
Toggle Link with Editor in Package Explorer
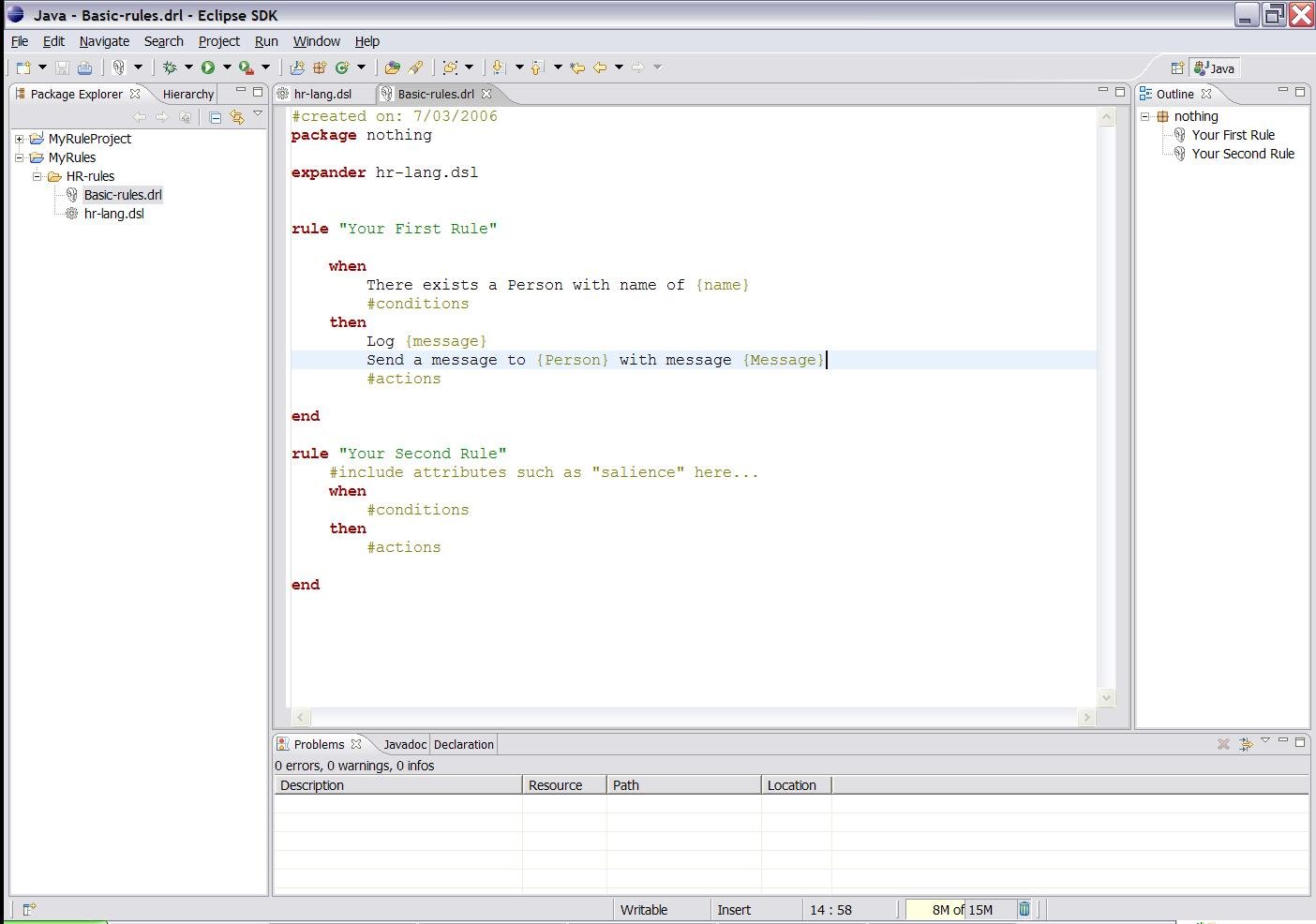pyautogui.click(x=236, y=117)
